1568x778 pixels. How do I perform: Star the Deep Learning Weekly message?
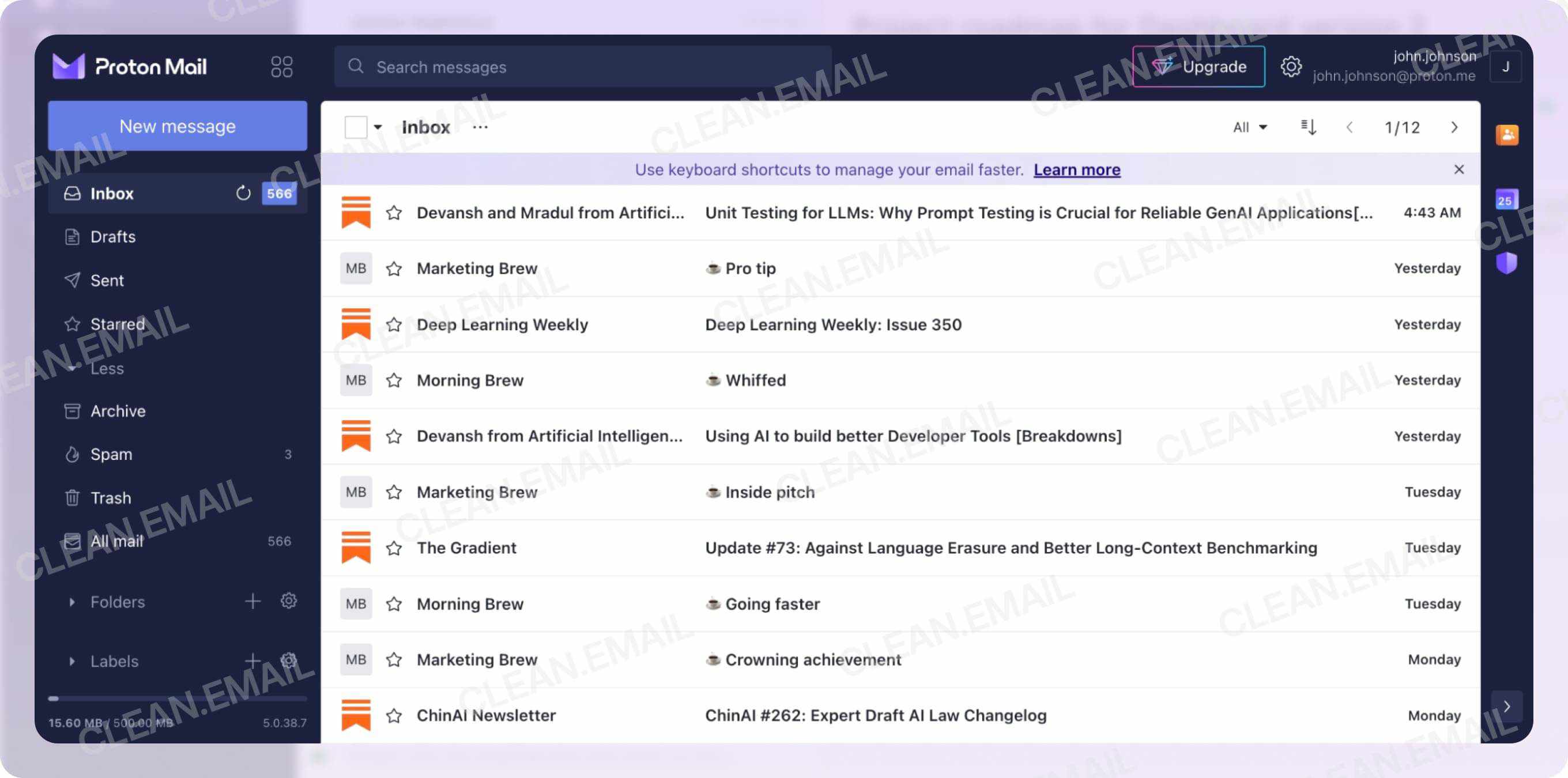(394, 324)
